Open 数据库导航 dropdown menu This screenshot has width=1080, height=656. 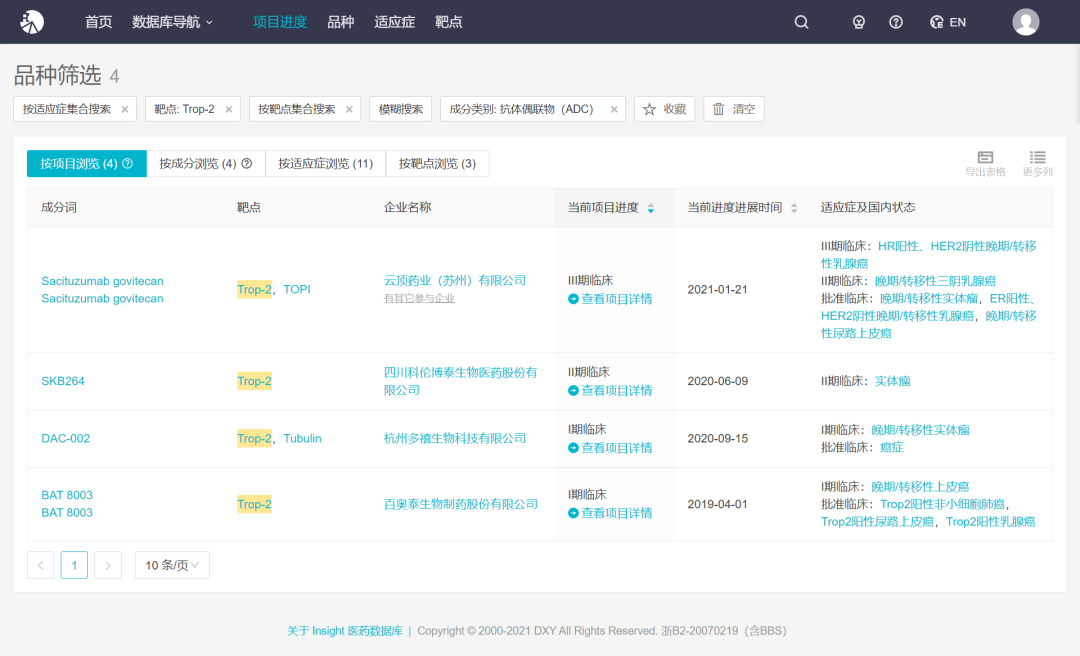(172, 22)
